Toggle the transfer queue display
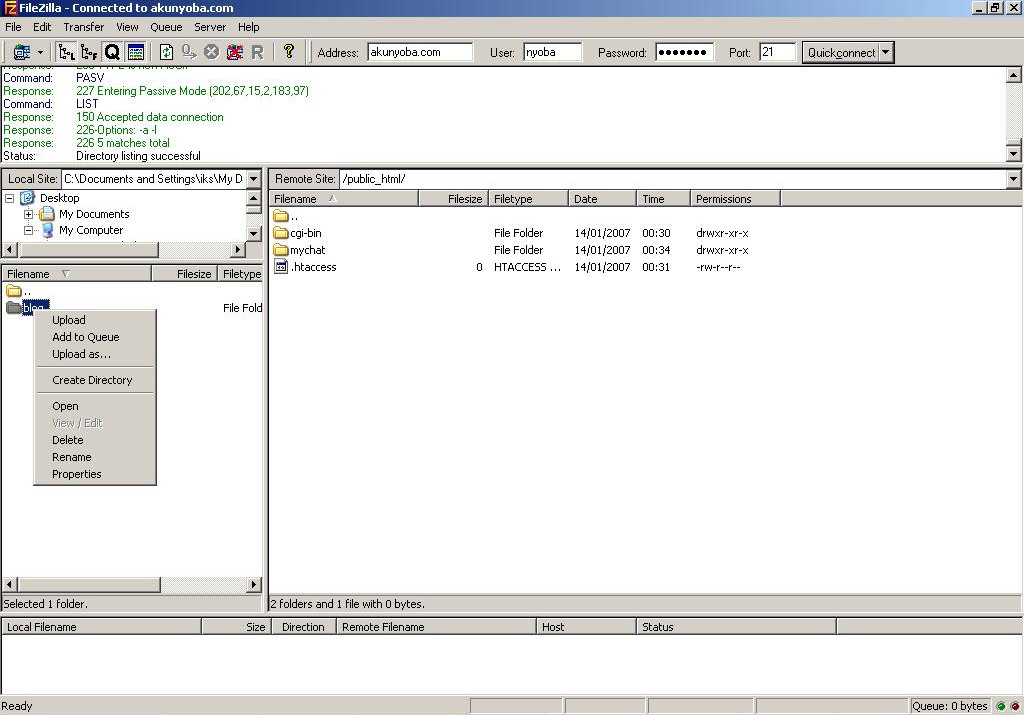The height and width of the screenshot is (715, 1024). [112, 52]
